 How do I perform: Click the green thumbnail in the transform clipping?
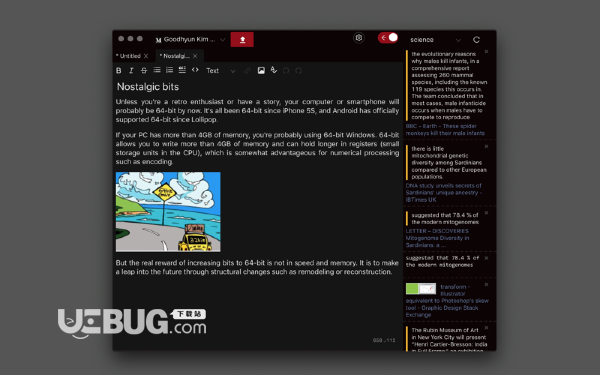tap(421, 289)
